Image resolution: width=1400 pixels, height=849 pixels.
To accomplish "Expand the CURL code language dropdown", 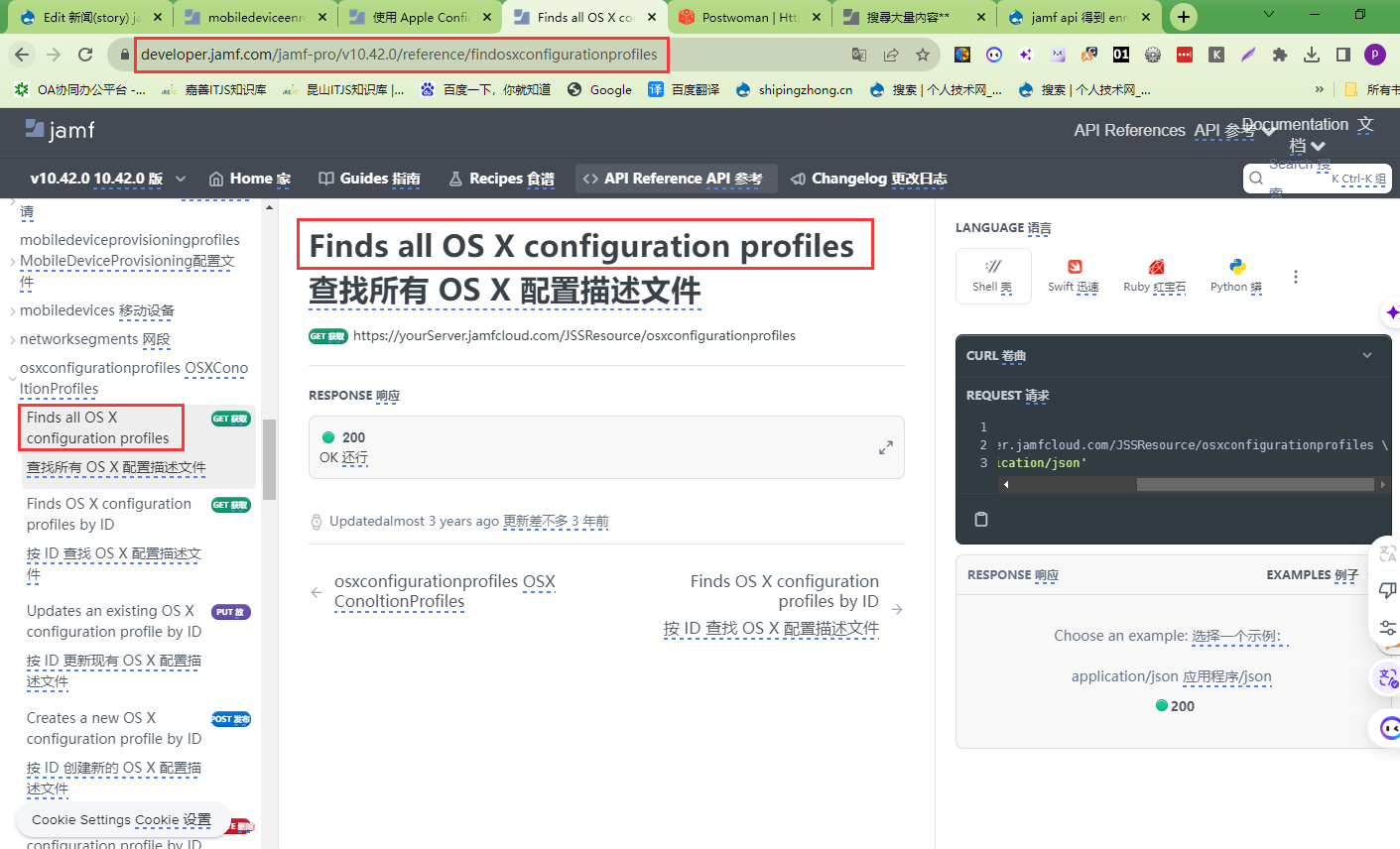I will click(1367, 355).
